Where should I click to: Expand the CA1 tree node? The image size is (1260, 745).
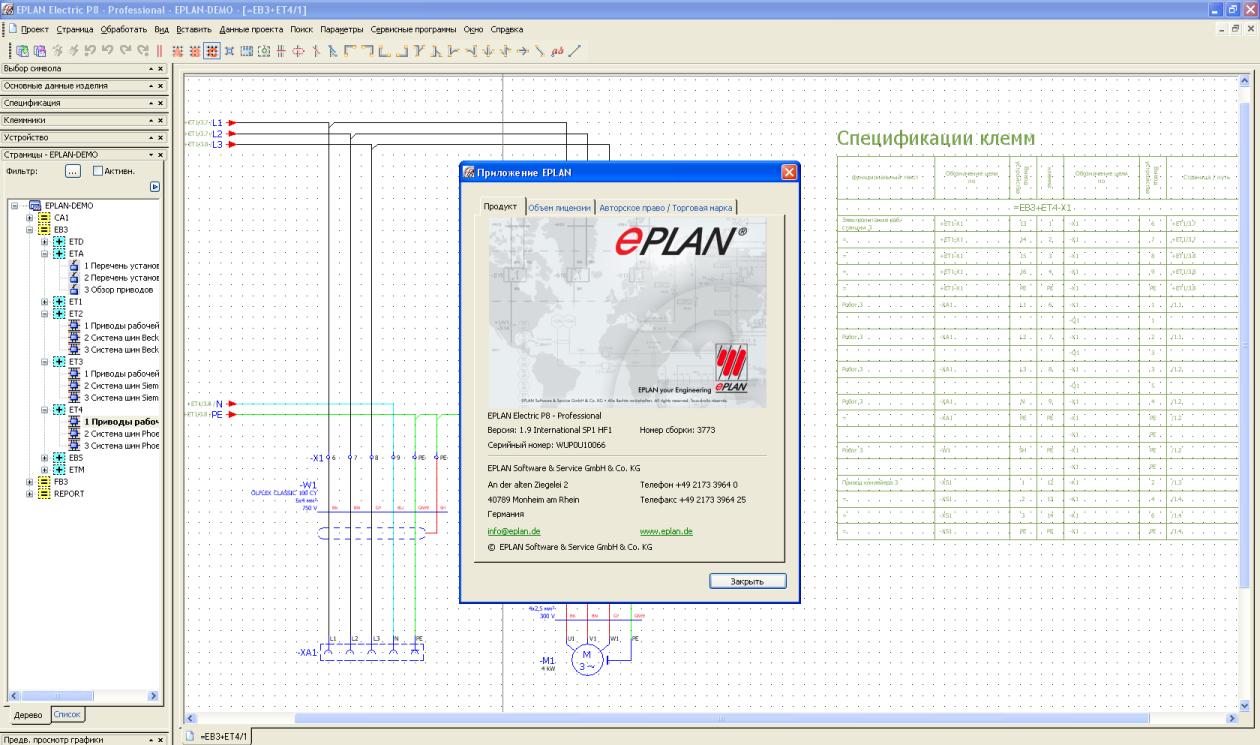click(30, 217)
